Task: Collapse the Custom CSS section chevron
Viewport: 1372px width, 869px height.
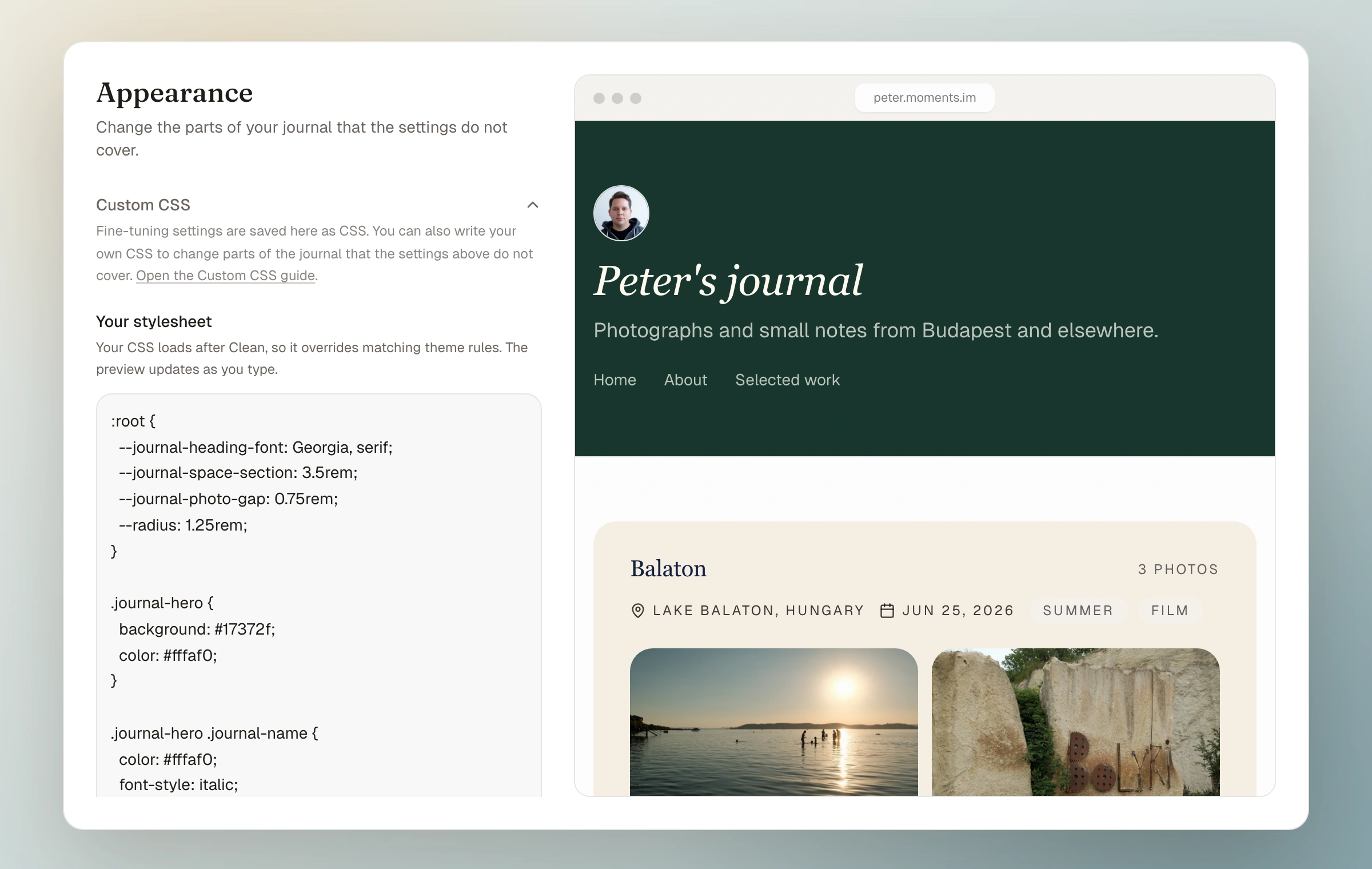Action: pyautogui.click(x=532, y=205)
